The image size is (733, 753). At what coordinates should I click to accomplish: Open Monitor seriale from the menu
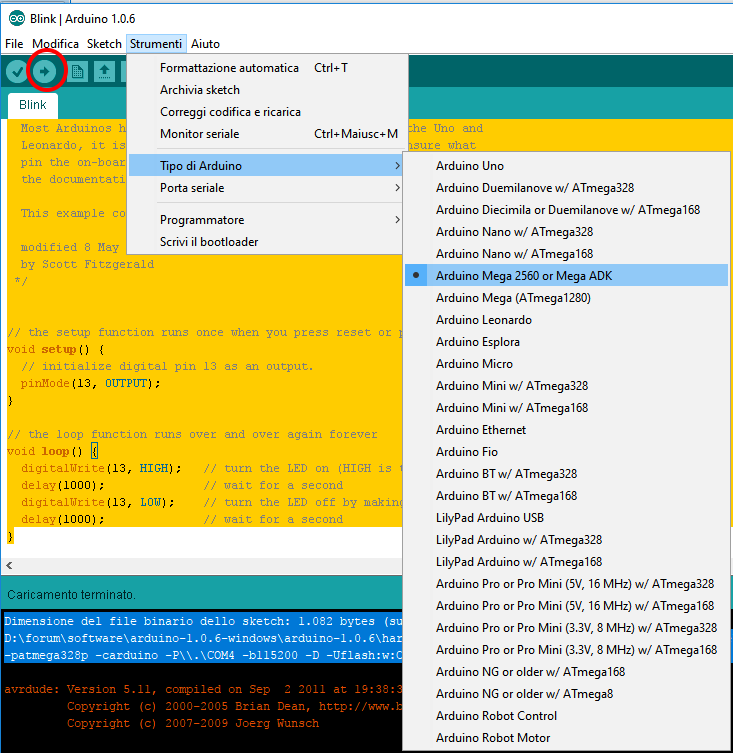[x=200, y=134]
